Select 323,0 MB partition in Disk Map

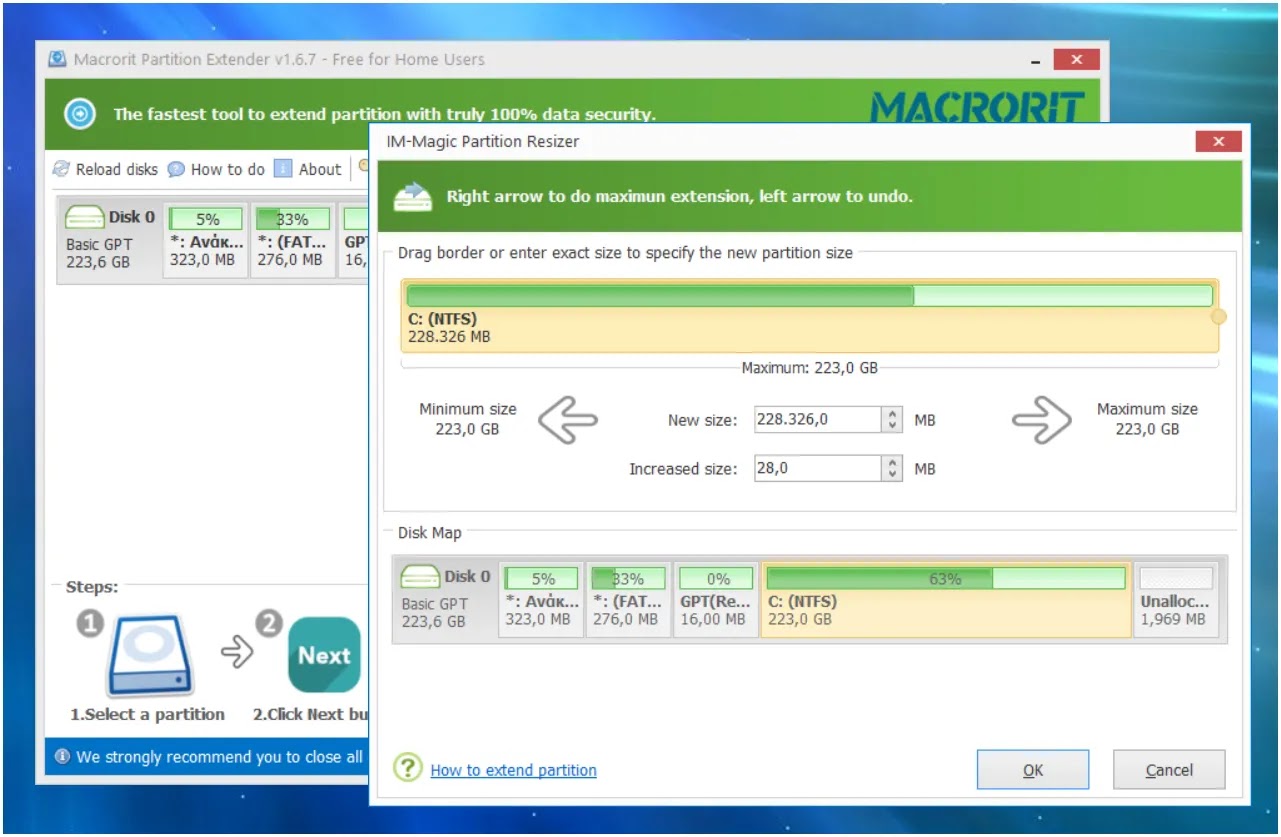(542, 598)
